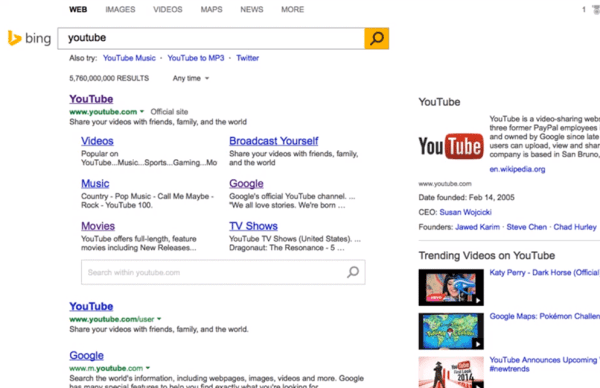Open the Videos sitelink

[97, 141]
